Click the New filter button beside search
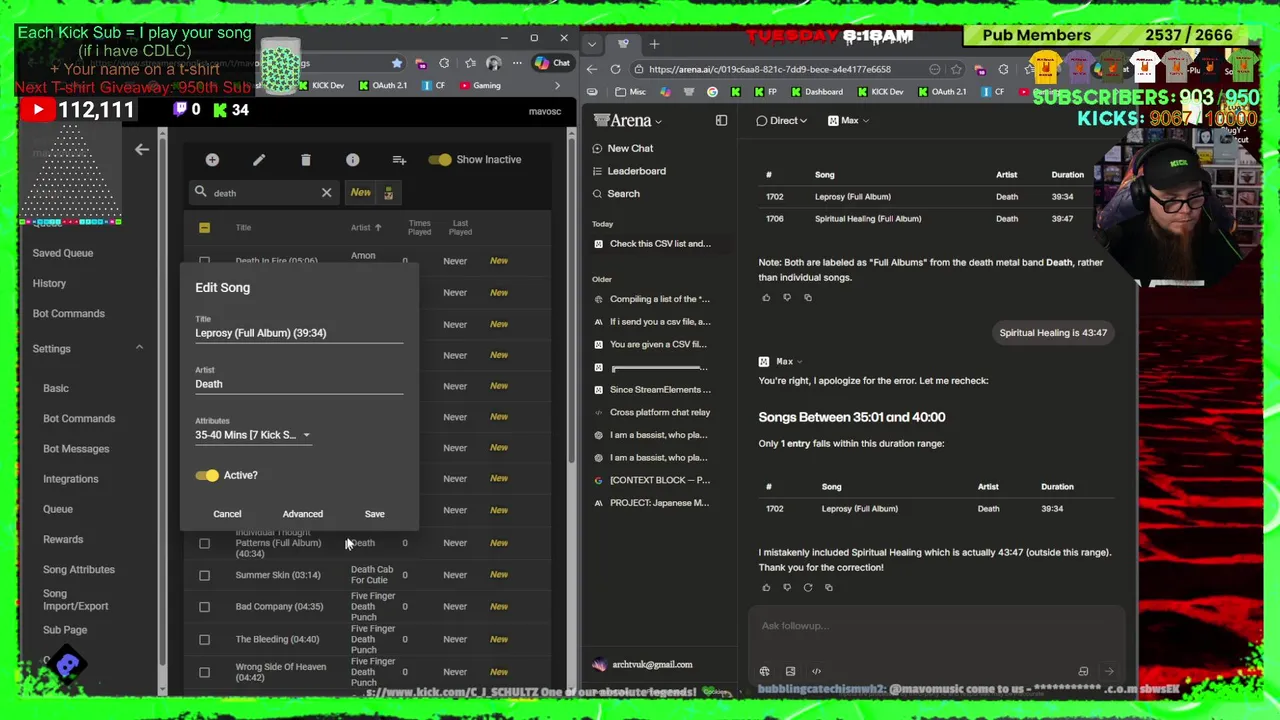Image resolution: width=1280 pixels, height=720 pixels. click(x=360, y=193)
